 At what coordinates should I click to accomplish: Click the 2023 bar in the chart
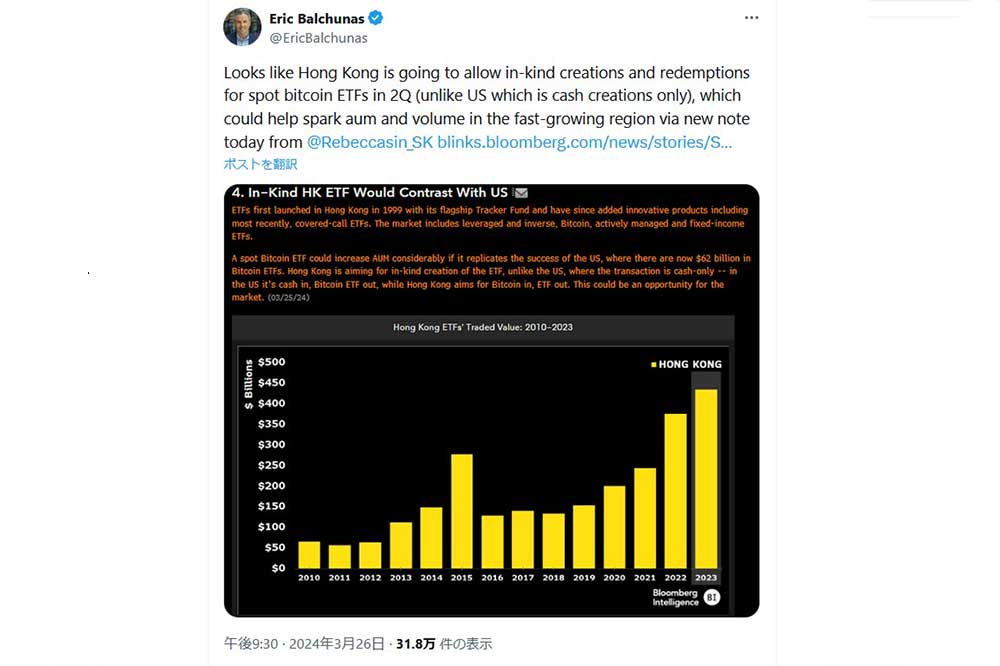point(706,478)
